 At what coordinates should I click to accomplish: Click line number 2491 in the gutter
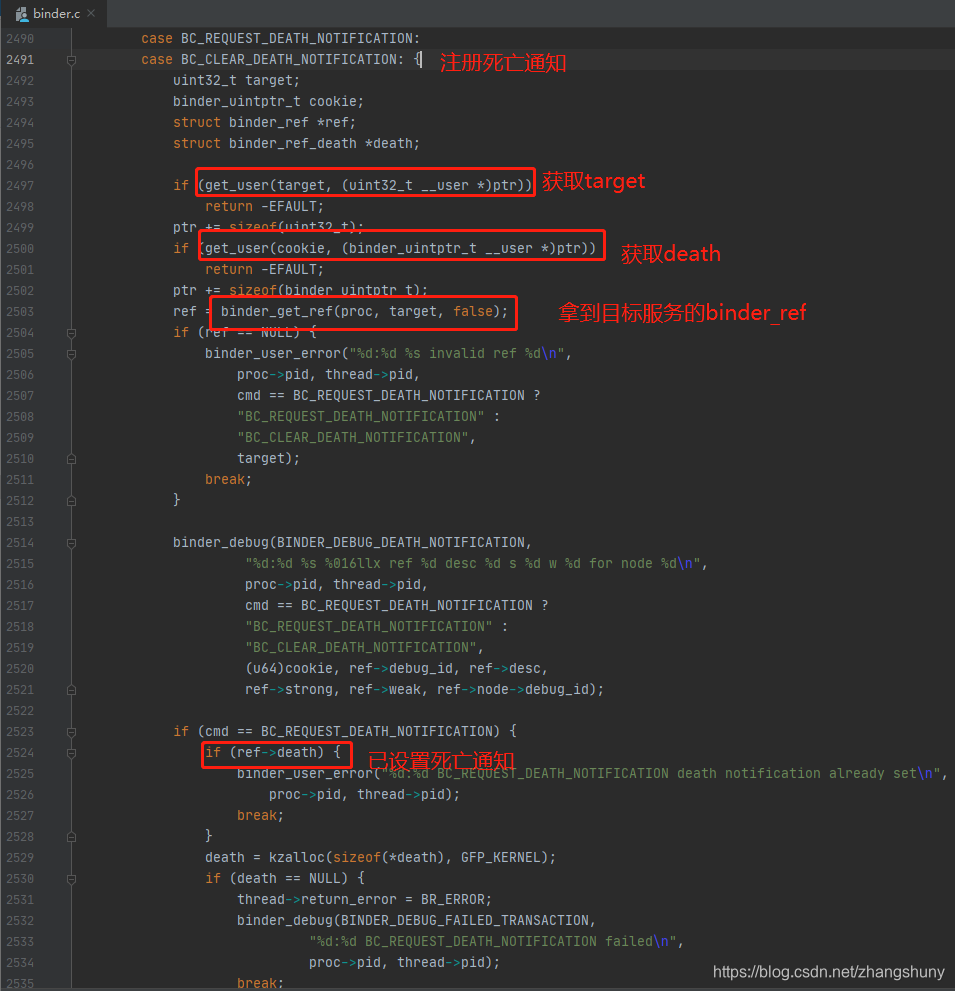[x=20, y=59]
